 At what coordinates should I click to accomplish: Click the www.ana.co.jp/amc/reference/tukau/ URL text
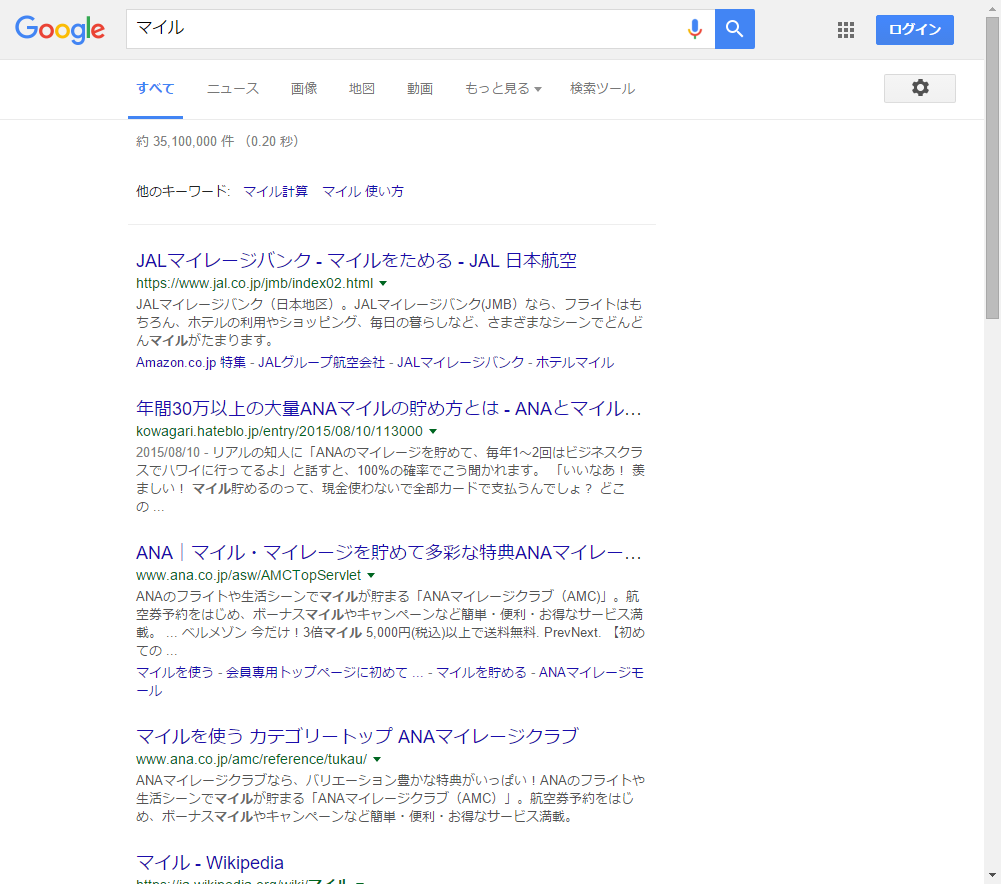pyautogui.click(x=252, y=760)
